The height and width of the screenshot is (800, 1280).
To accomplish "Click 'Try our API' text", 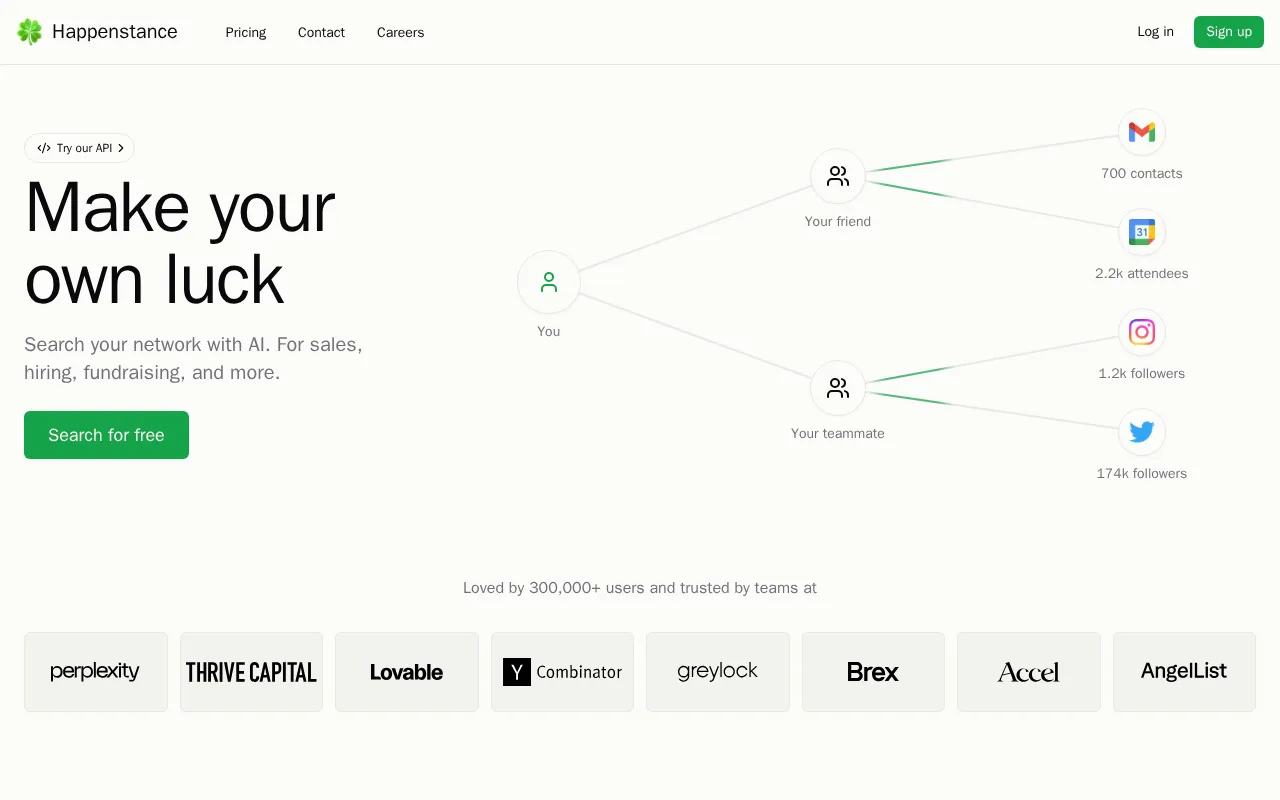I will click(x=84, y=148).
